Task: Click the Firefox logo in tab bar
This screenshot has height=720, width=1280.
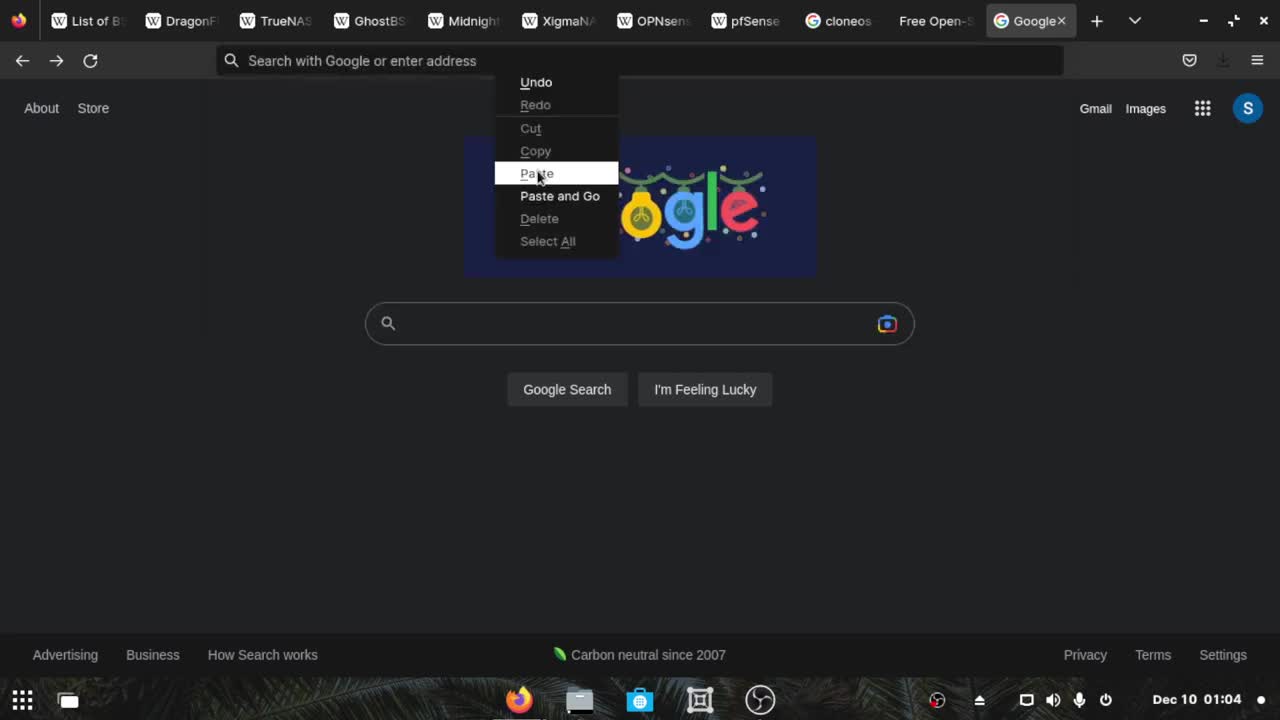Action: click(x=19, y=20)
